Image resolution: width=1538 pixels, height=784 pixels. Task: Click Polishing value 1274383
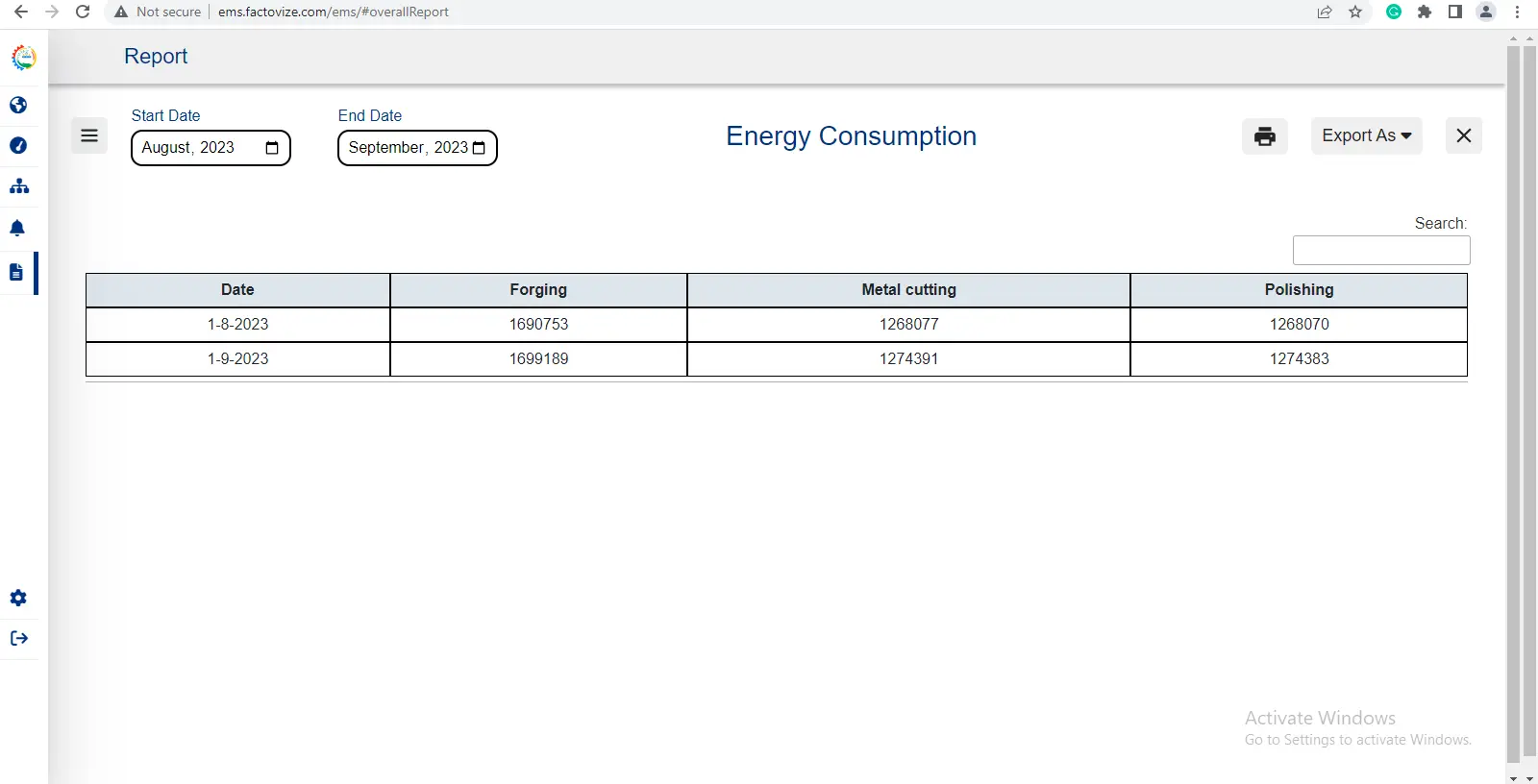pyautogui.click(x=1299, y=359)
